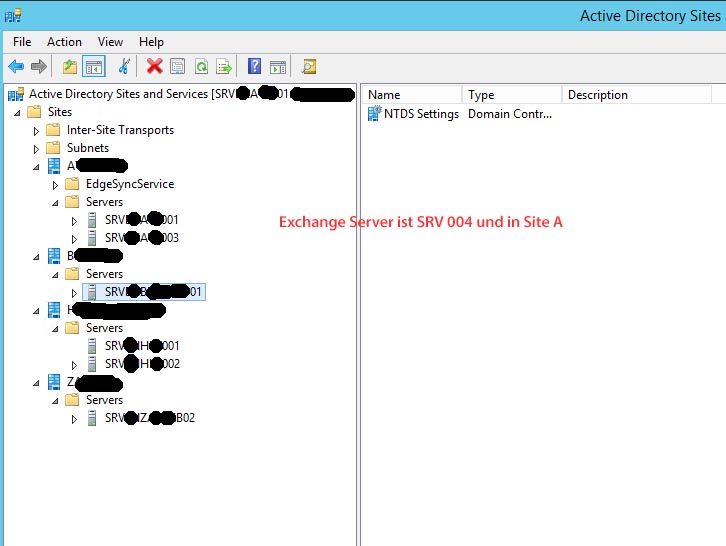Select the NTDS Settings icon in list

point(374,113)
